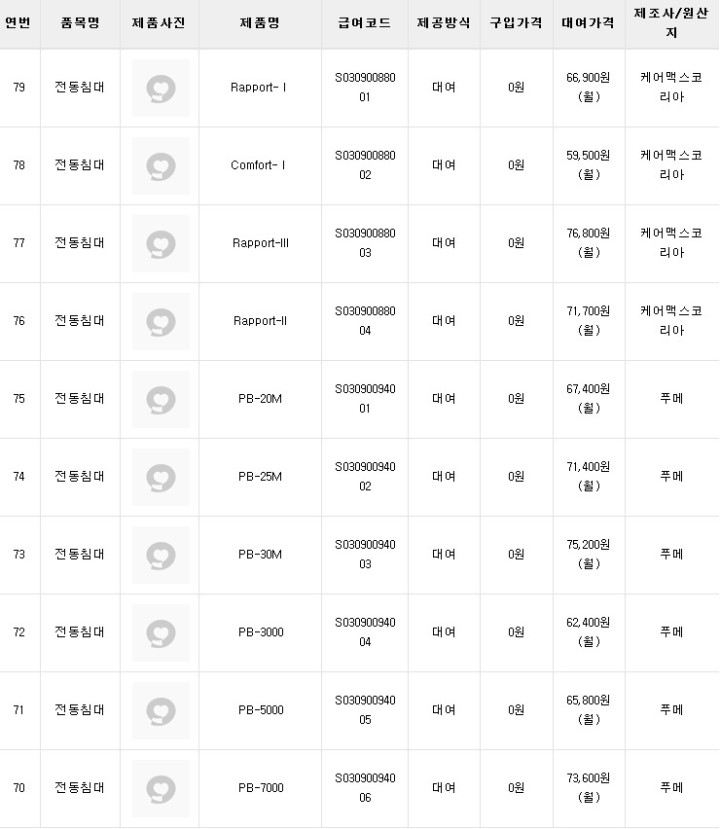Open the Comfort-I product name link

[x=259, y=165]
